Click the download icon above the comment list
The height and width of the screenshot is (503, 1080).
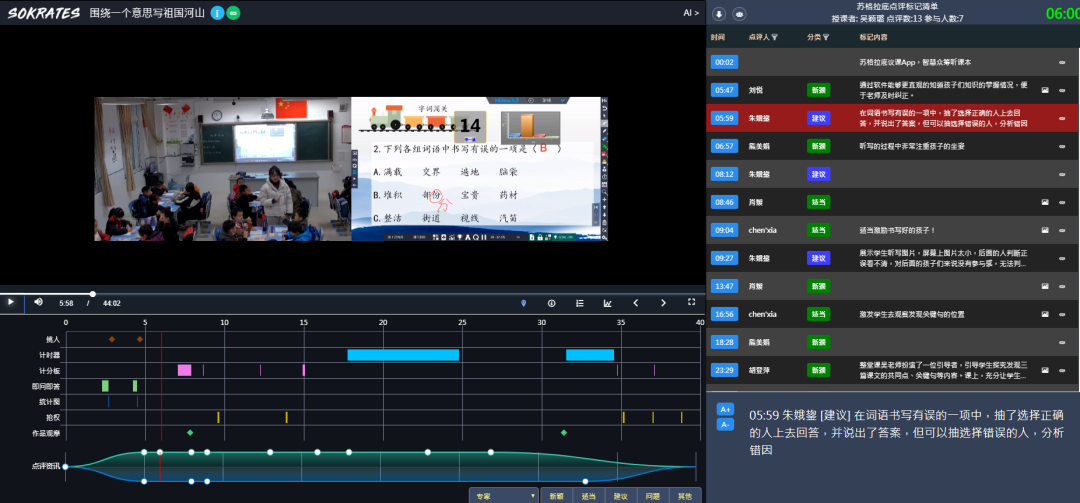[x=720, y=14]
